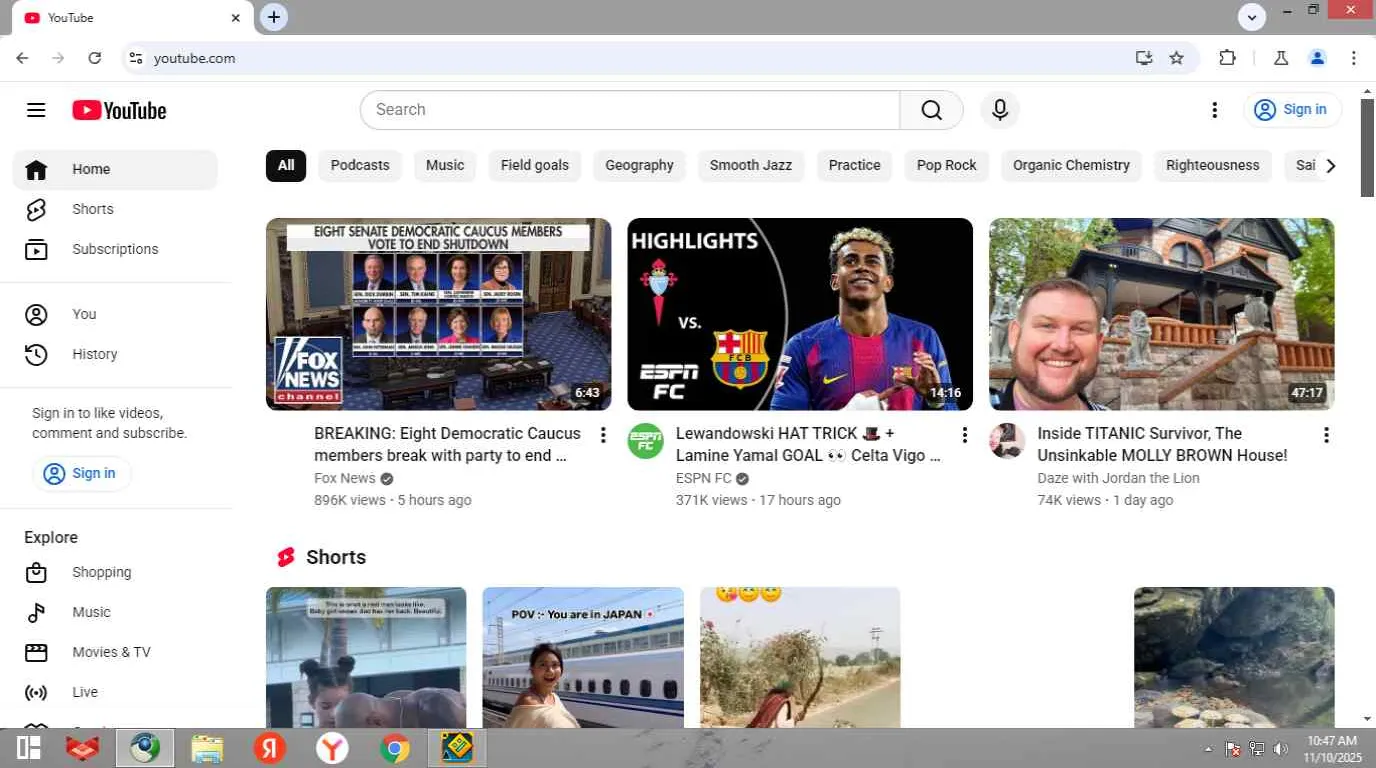Reload the page with the refresh icon
Screen dimensions: 1376x768
point(95,58)
